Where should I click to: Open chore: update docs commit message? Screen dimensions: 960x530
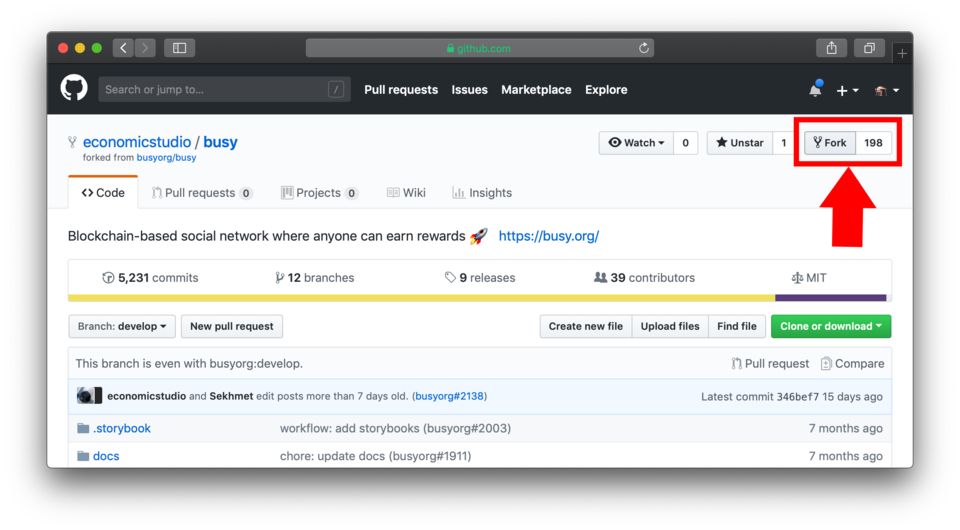click(x=375, y=456)
